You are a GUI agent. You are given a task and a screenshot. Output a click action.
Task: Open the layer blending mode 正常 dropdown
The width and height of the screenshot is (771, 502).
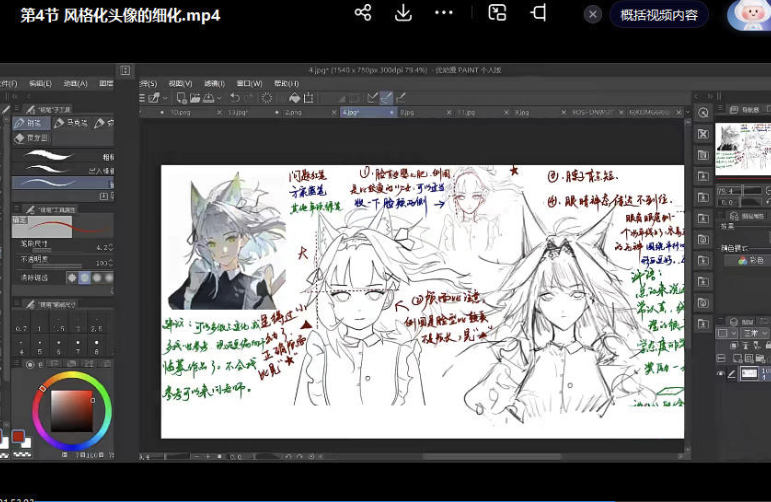(x=753, y=333)
